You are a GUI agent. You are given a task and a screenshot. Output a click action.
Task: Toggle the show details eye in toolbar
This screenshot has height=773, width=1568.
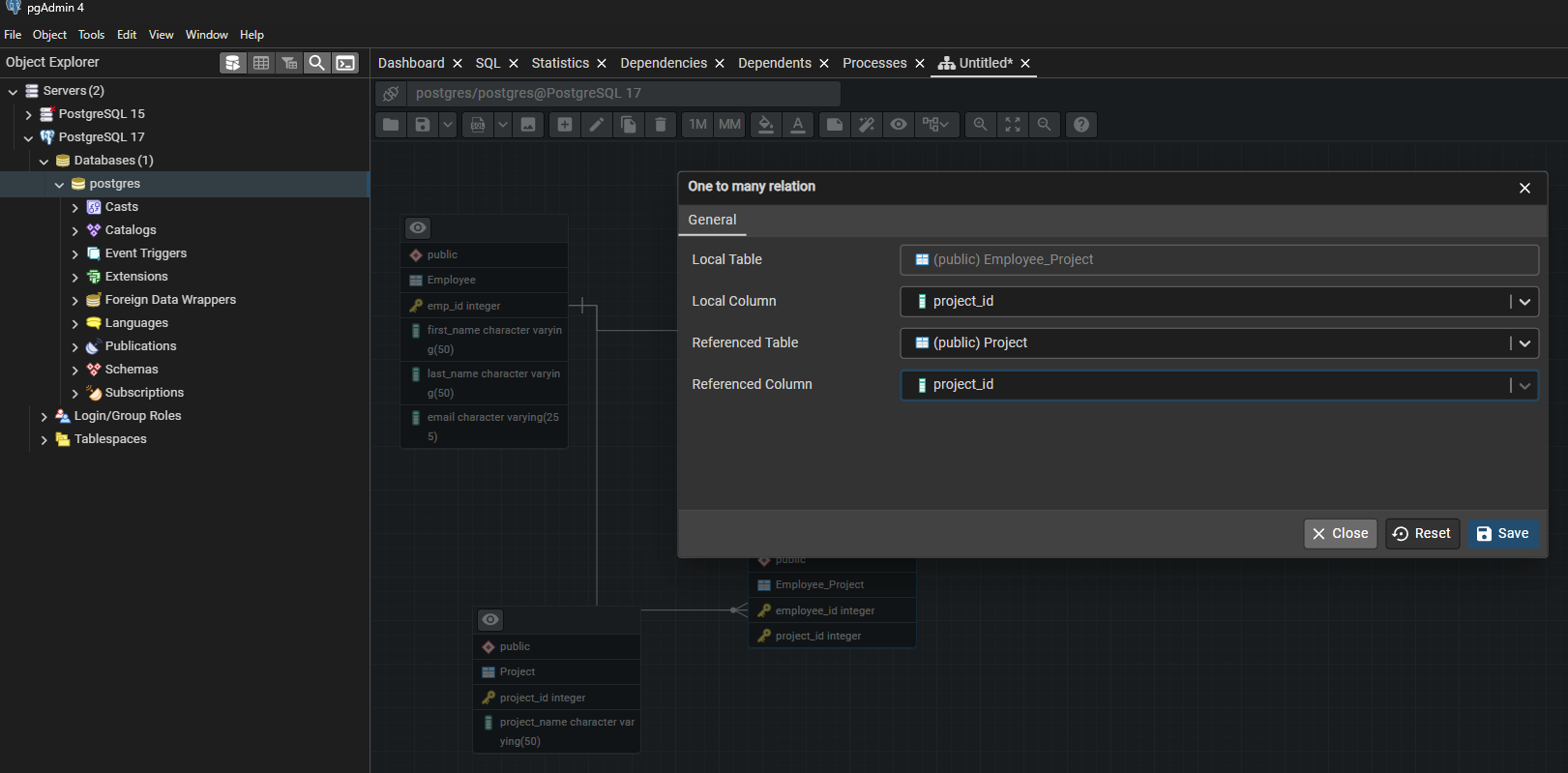pos(899,125)
